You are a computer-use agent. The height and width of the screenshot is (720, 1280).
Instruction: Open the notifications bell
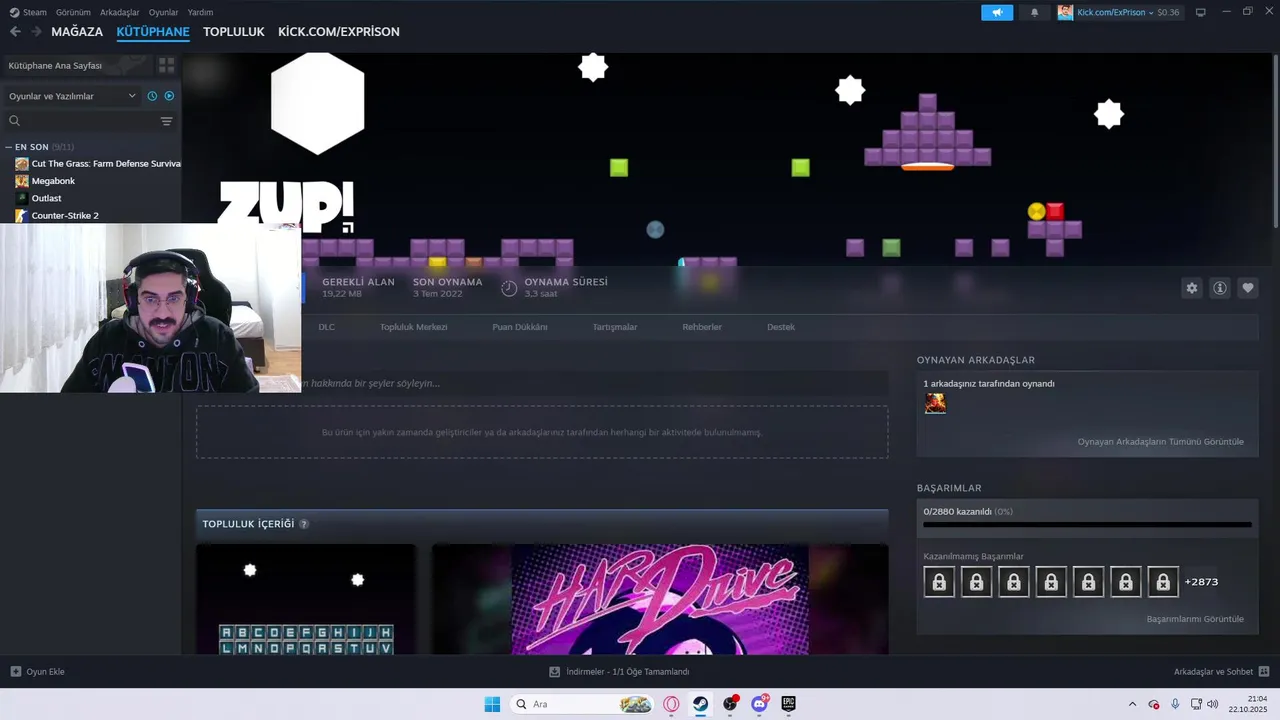tap(1034, 12)
